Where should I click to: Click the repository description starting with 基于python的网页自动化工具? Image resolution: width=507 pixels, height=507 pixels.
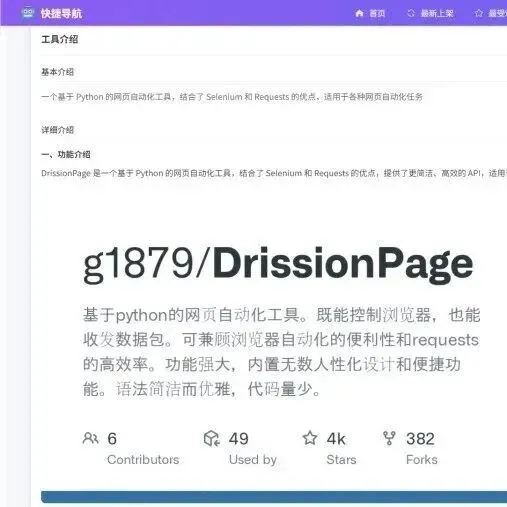point(282,352)
